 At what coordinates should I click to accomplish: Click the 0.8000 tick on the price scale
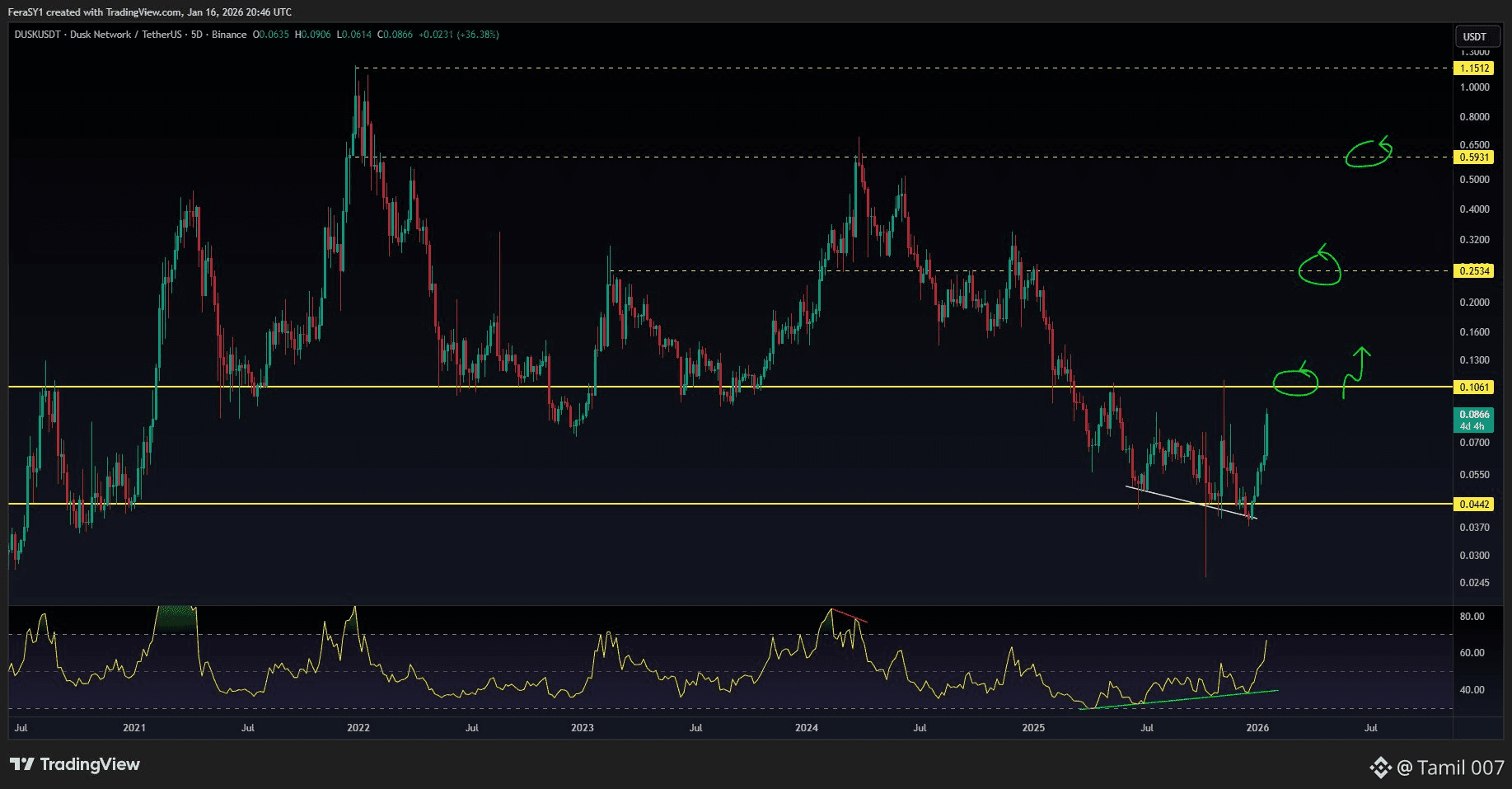click(1474, 117)
